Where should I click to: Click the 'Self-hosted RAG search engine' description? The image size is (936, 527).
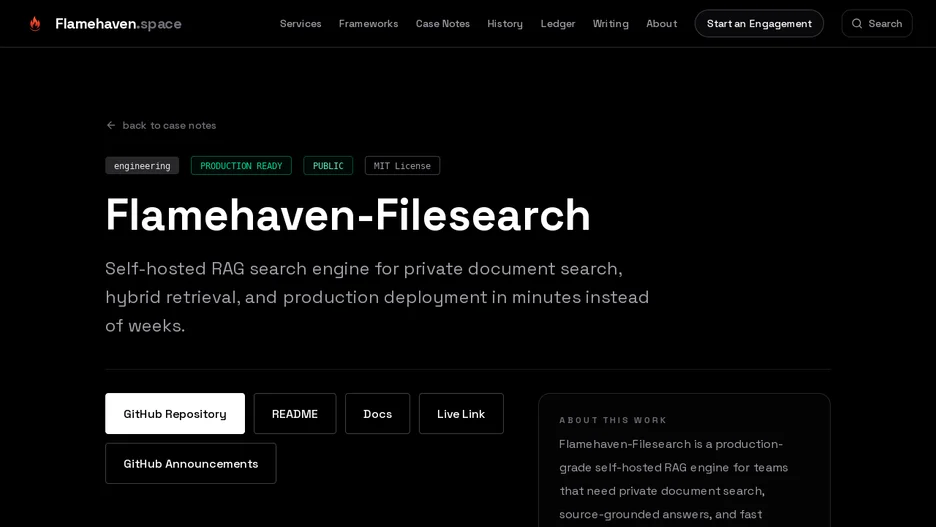[x=377, y=297]
